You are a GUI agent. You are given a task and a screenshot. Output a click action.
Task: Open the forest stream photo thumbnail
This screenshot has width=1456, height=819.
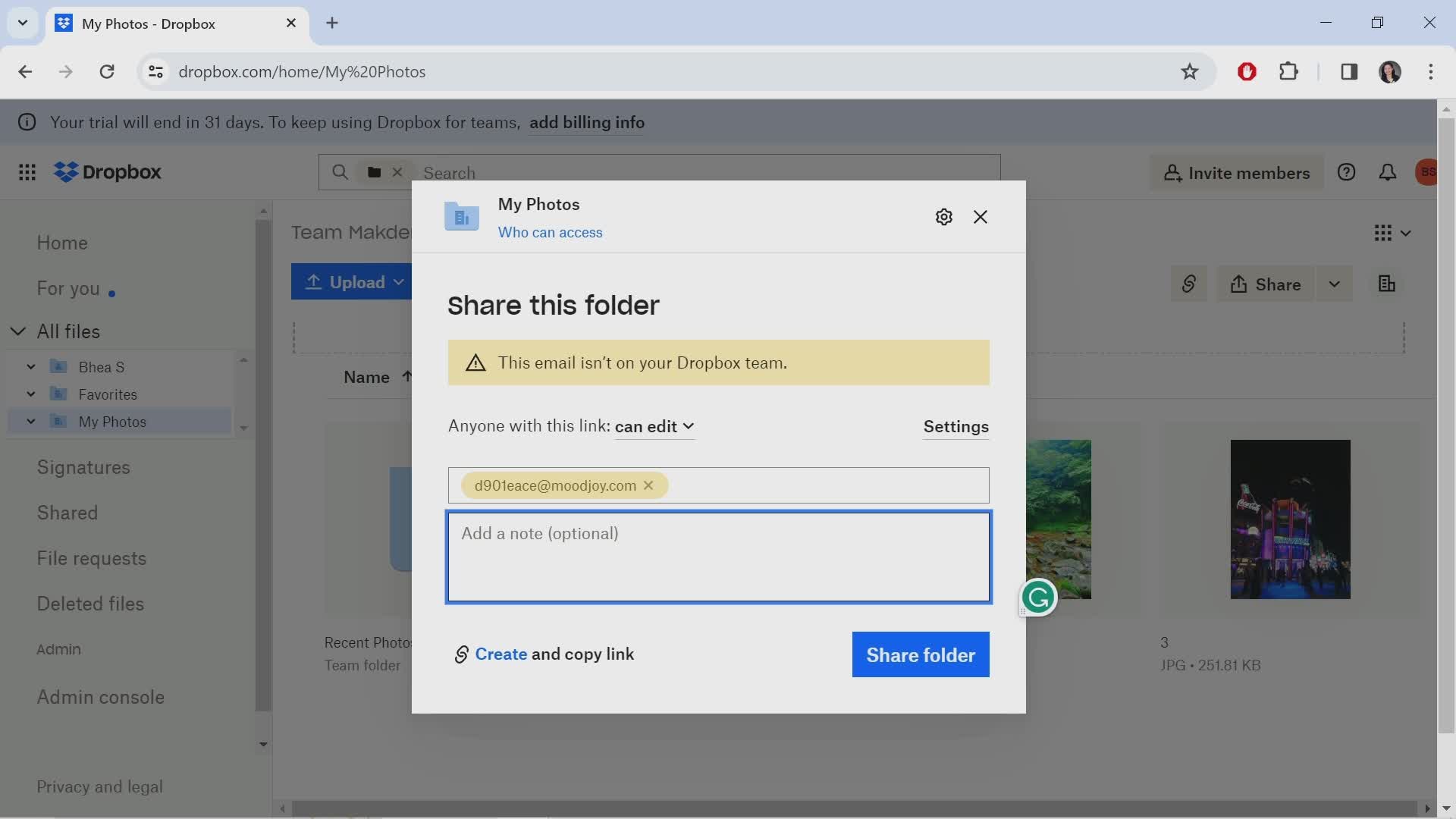(1059, 519)
